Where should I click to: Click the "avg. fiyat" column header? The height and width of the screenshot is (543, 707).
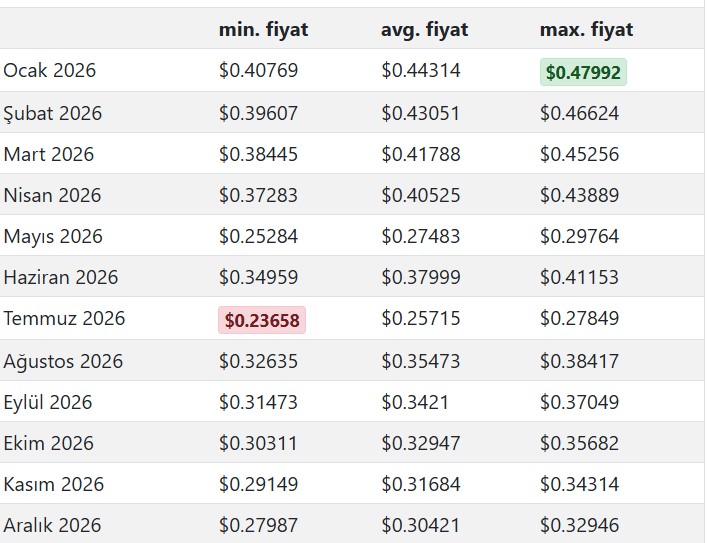(x=424, y=30)
